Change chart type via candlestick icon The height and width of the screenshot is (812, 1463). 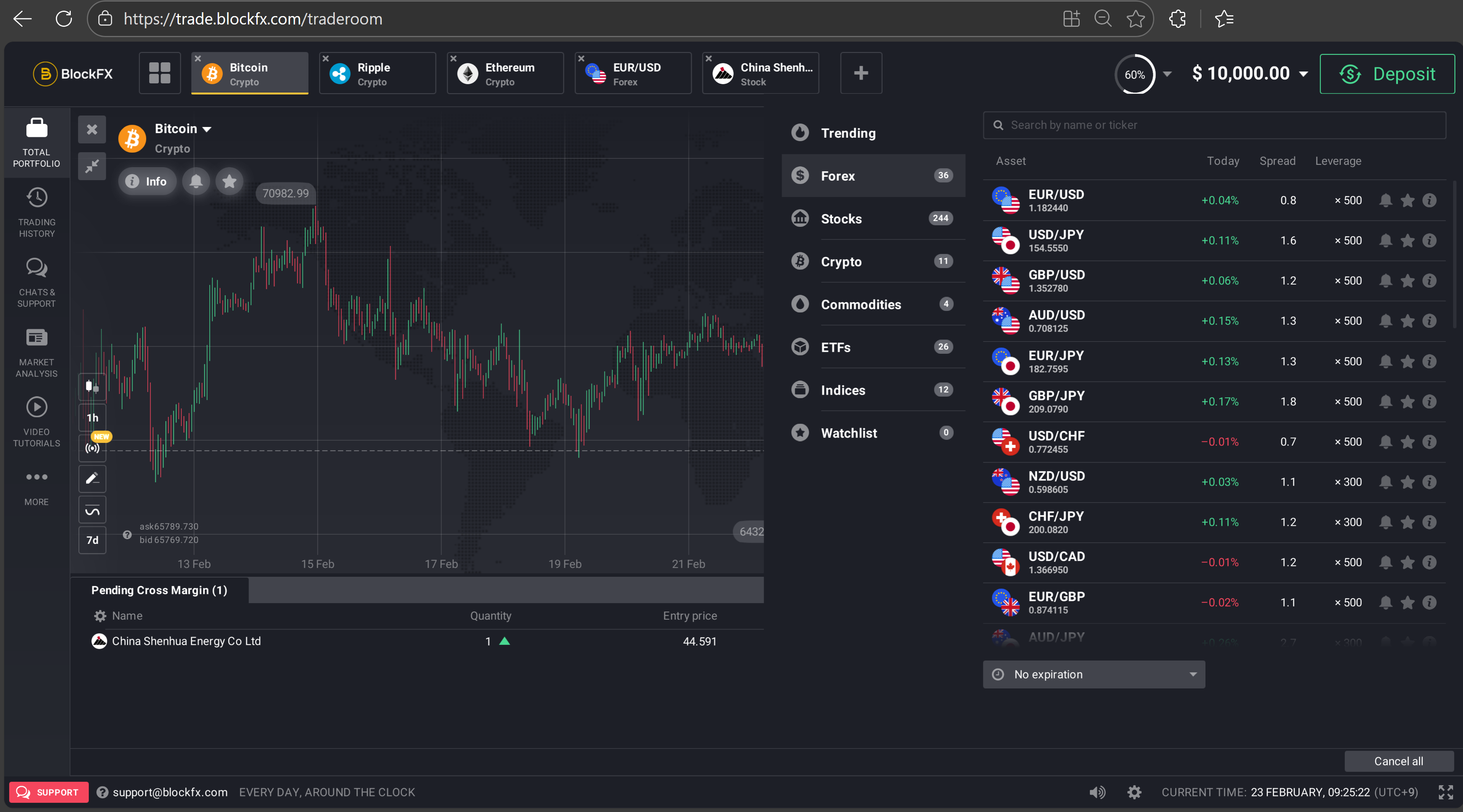coord(92,386)
